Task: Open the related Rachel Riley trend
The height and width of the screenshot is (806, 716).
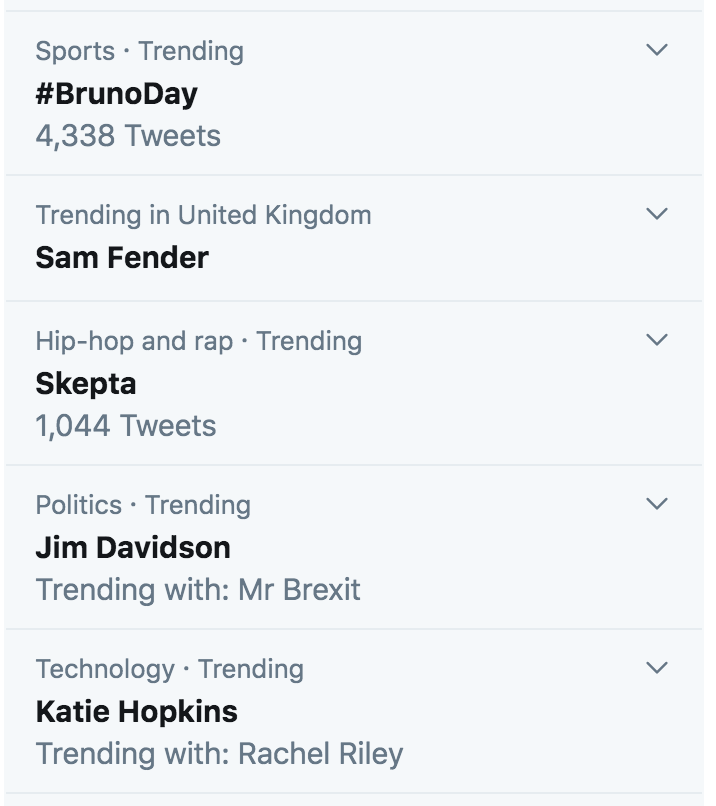Action: pos(320,753)
